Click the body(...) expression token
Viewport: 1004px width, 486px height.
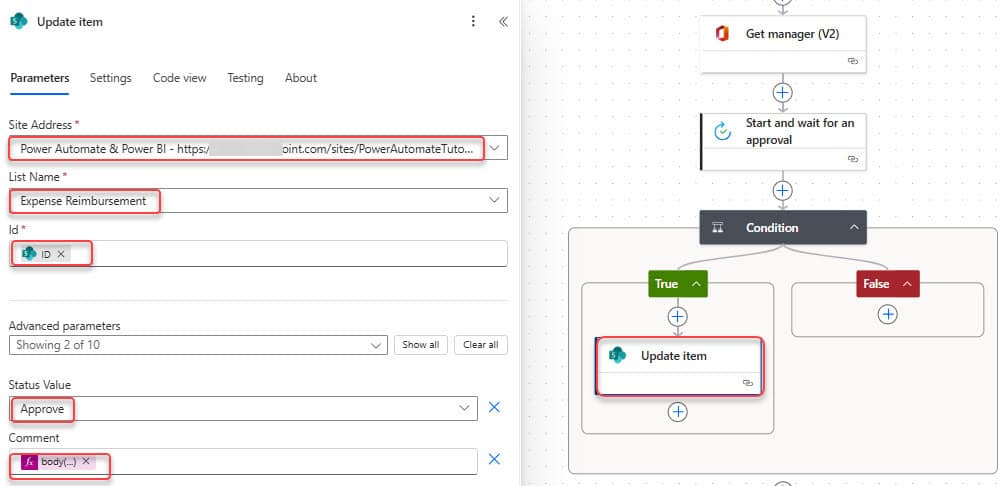(58, 462)
